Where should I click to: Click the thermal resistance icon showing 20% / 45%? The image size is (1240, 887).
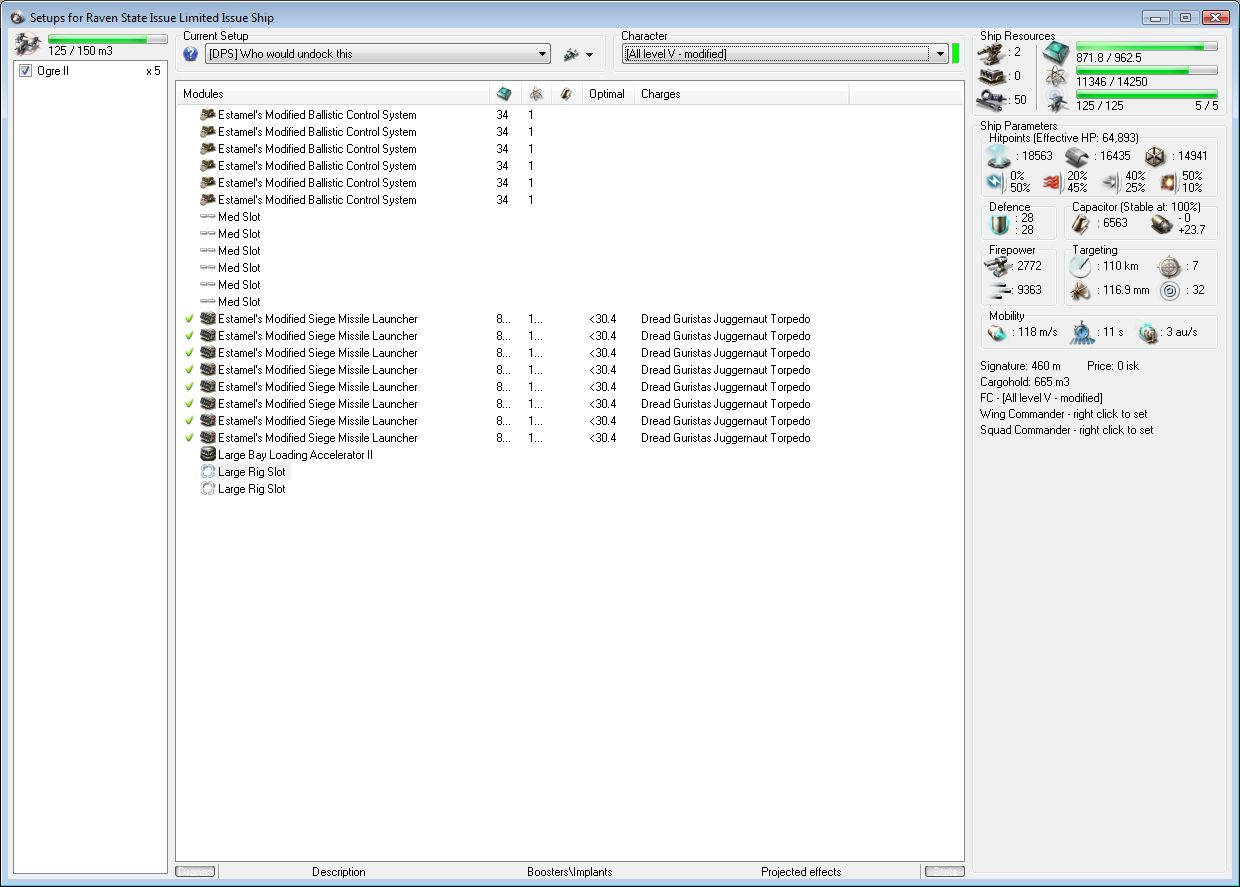(x=1052, y=182)
